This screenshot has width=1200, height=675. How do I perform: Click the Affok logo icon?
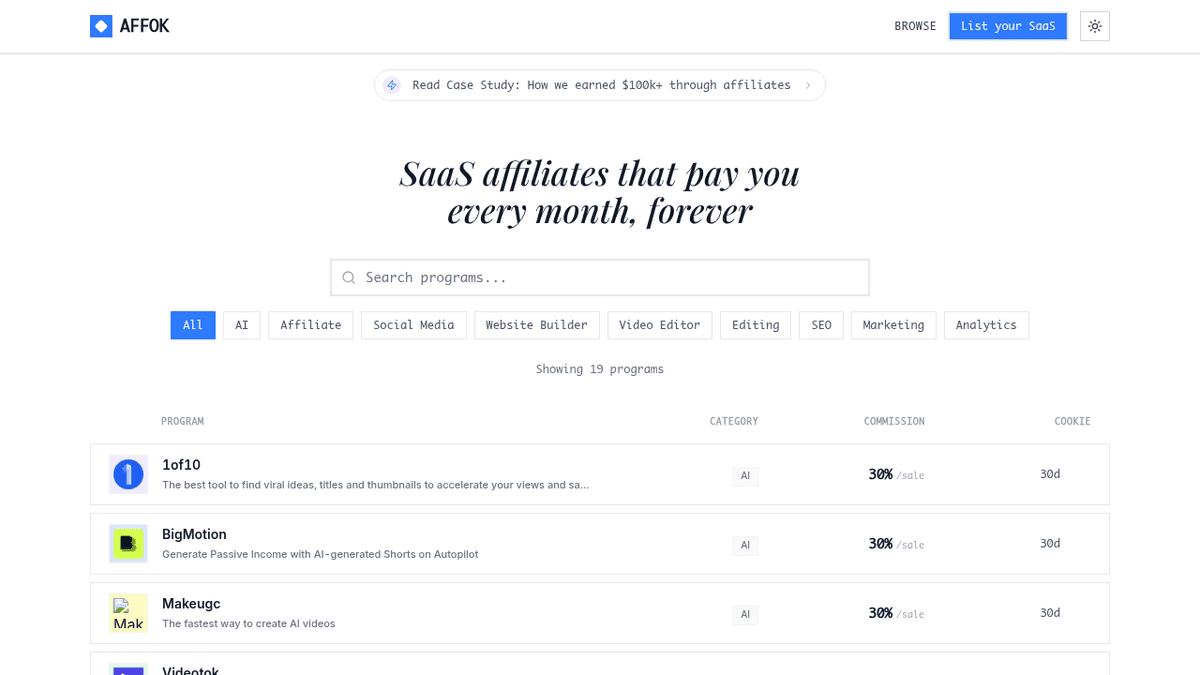tap(101, 26)
